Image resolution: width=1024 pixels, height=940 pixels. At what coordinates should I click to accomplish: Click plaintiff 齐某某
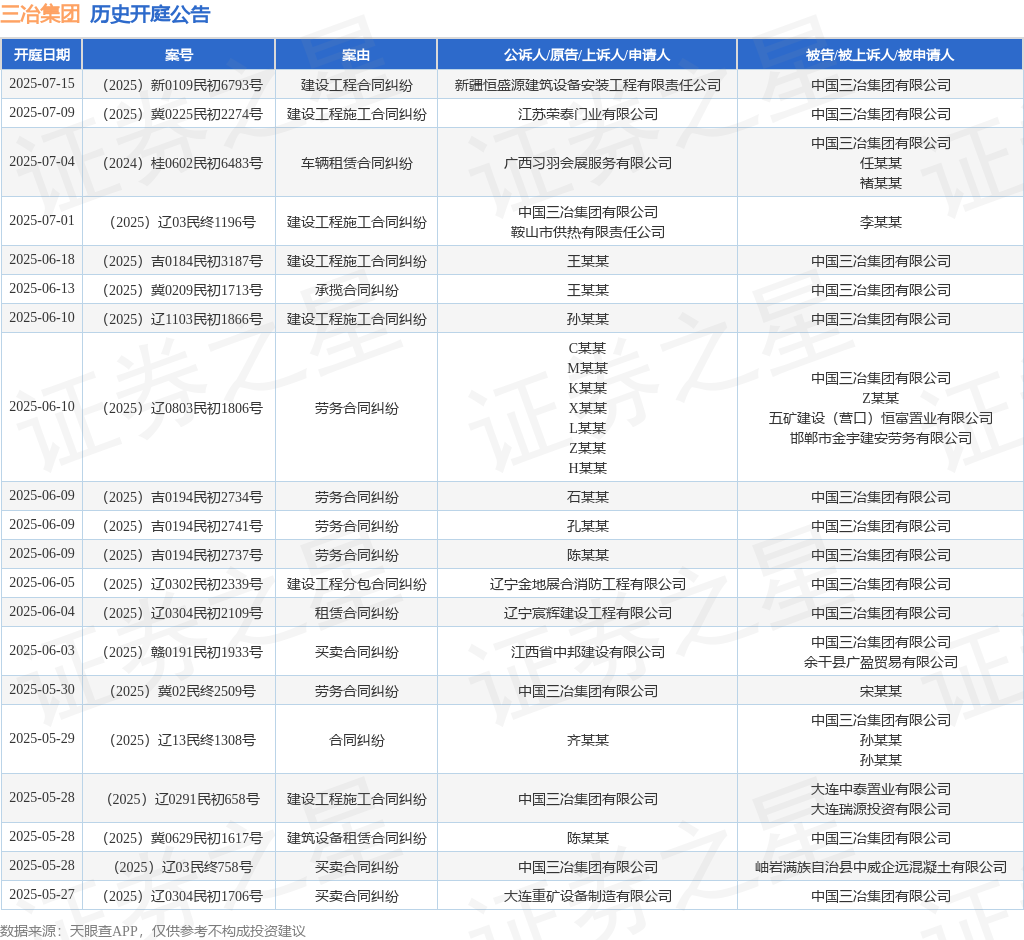pos(587,739)
